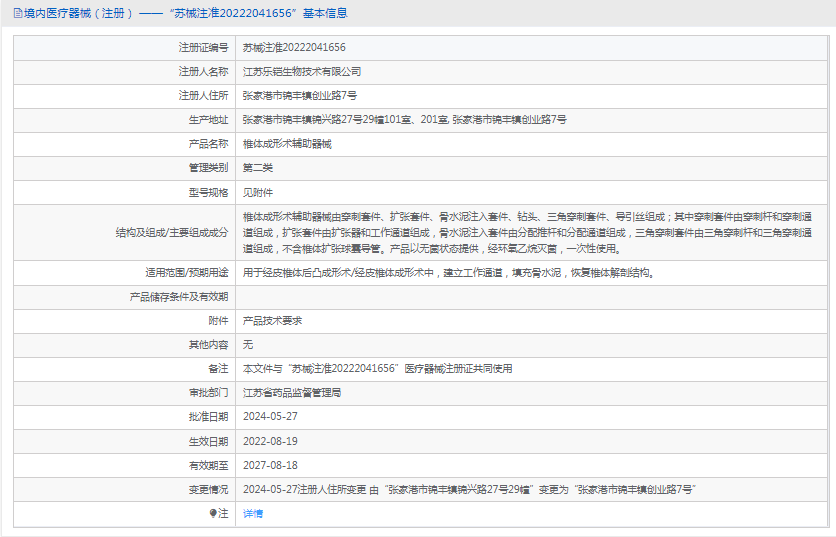Click the 变更情况 change record text
The image size is (836, 537).
pos(470,490)
